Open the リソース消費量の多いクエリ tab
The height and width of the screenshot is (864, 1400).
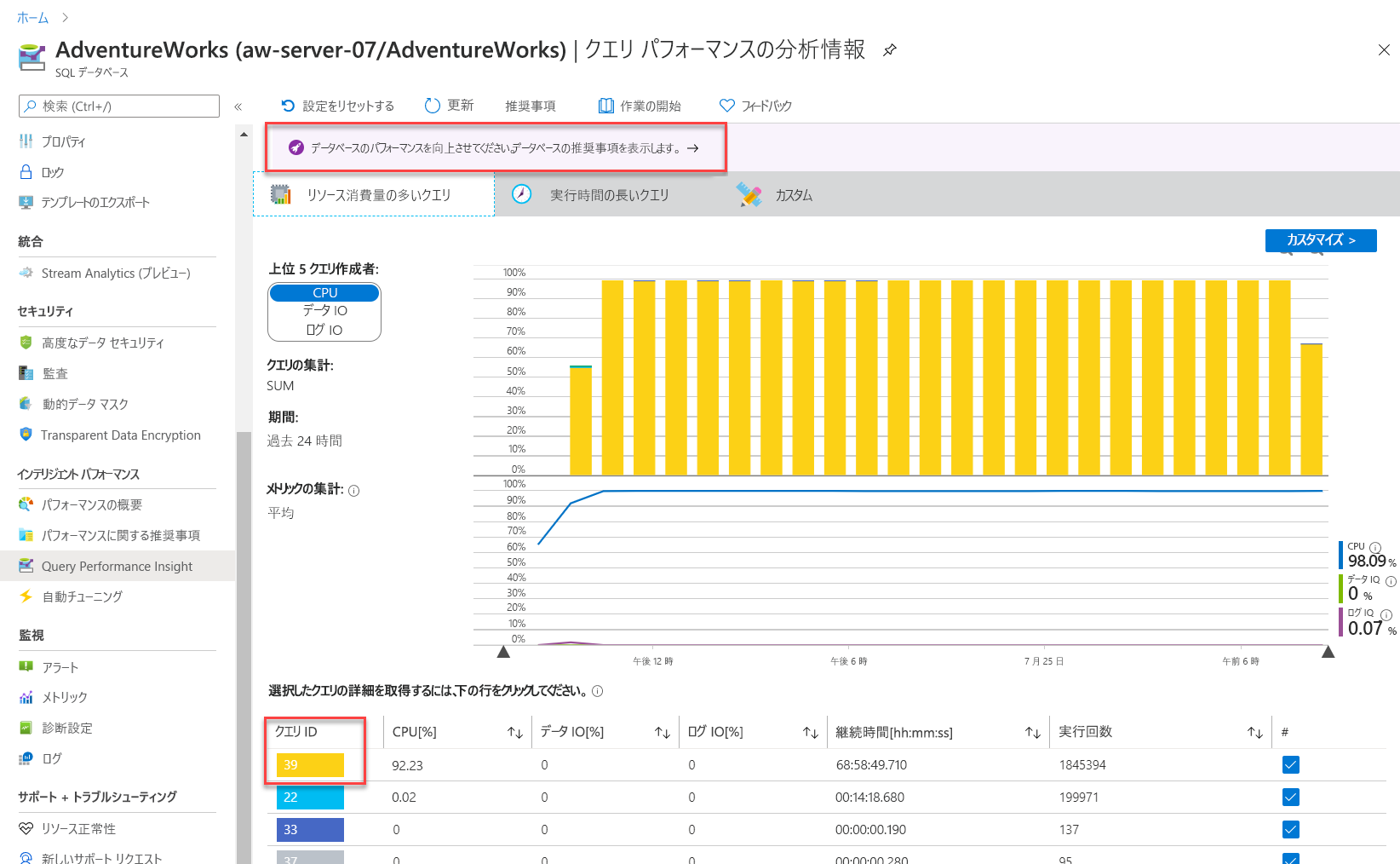374,195
